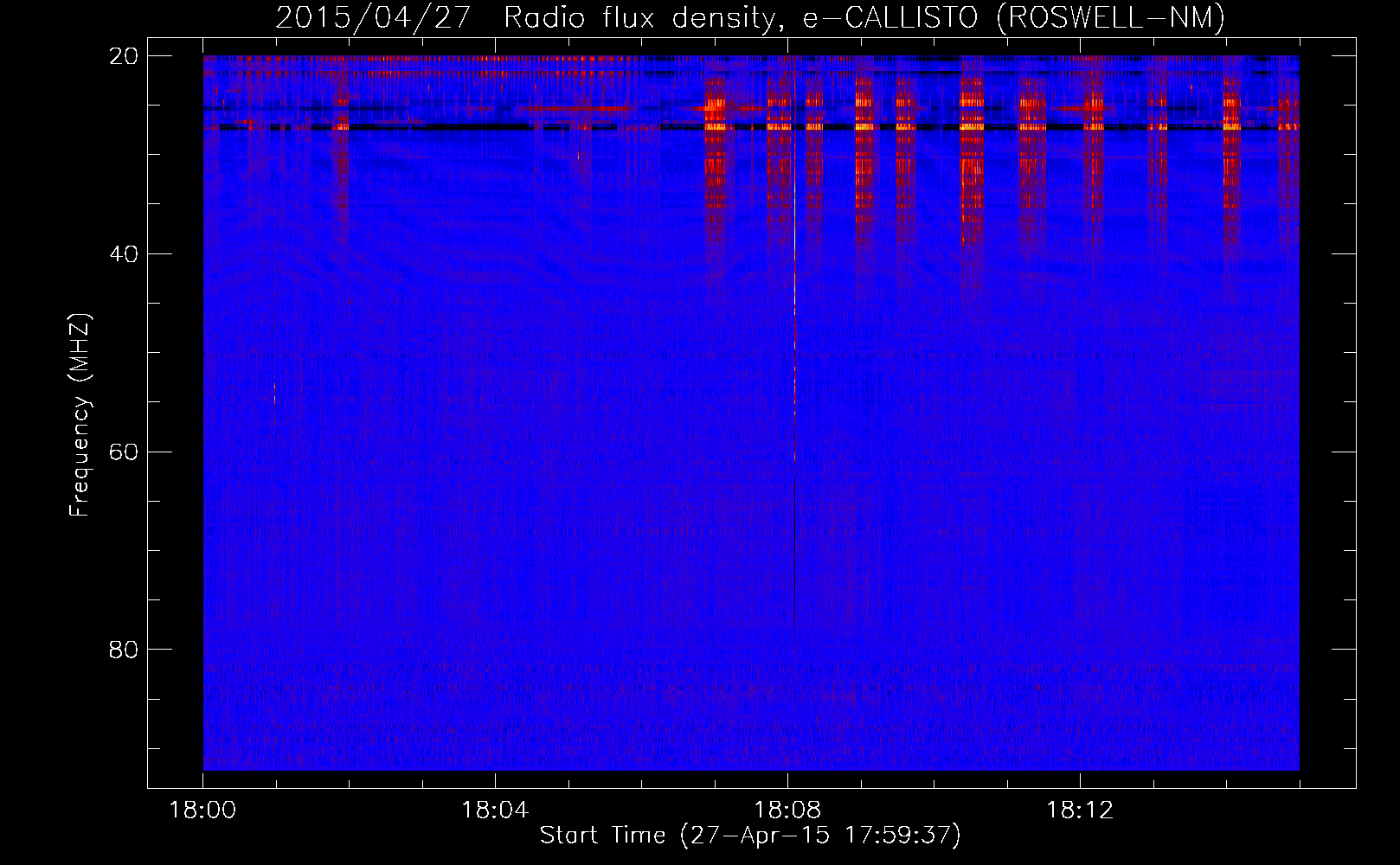Image resolution: width=1400 pixels, height=865 pixels.
Task: Click the 18:08 time tick label
Action: [787, 811]
